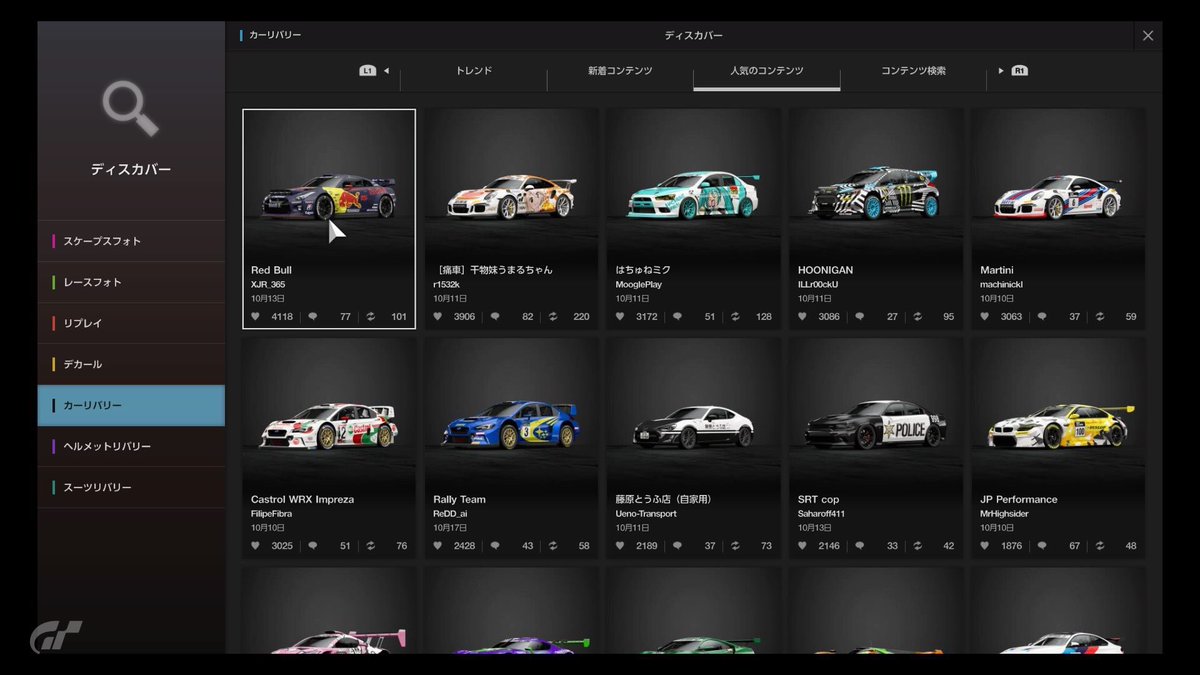Switch to the 新着コンテンツ tab
The width and height of the screenshot is (1200, 675).
620,71
